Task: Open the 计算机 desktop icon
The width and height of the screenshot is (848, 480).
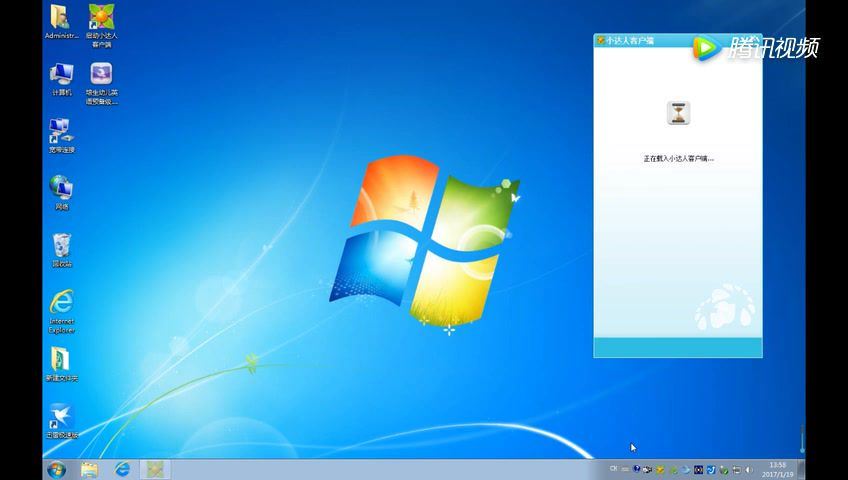Action: pos(61,79)
